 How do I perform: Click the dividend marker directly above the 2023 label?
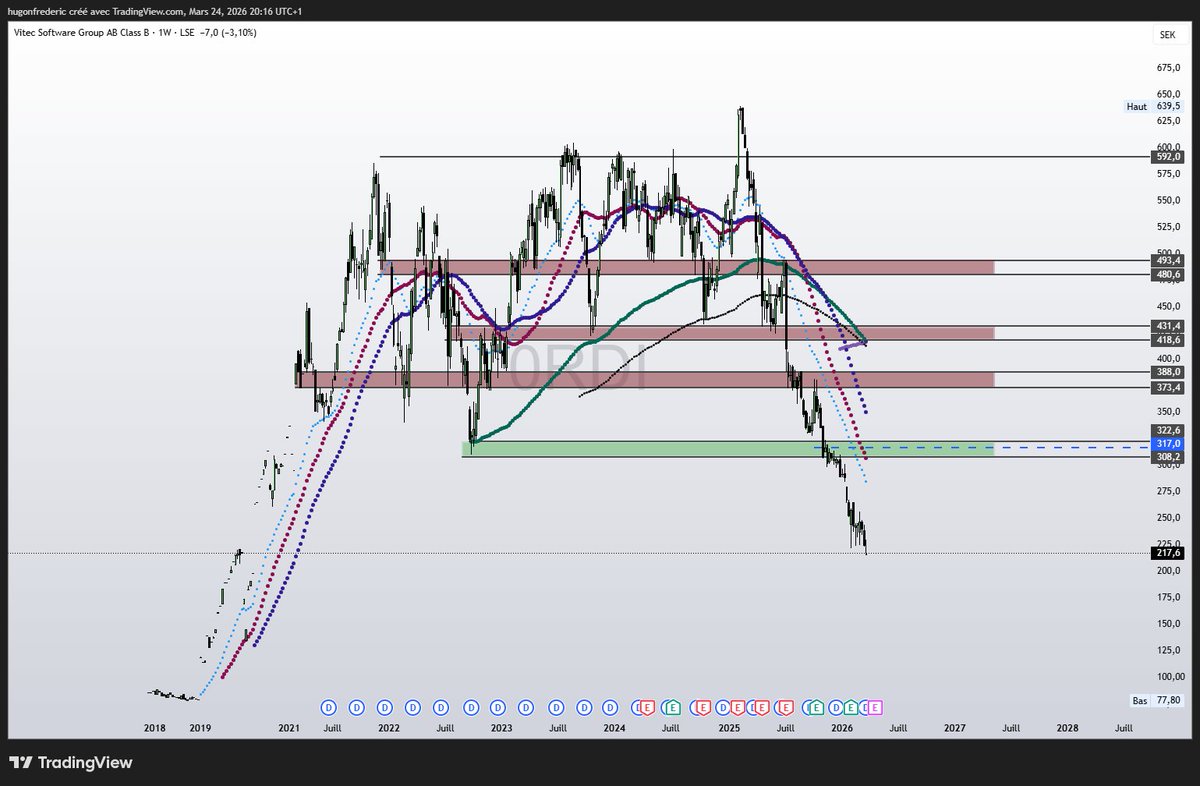pyautogui.click(x=498, y=707)
